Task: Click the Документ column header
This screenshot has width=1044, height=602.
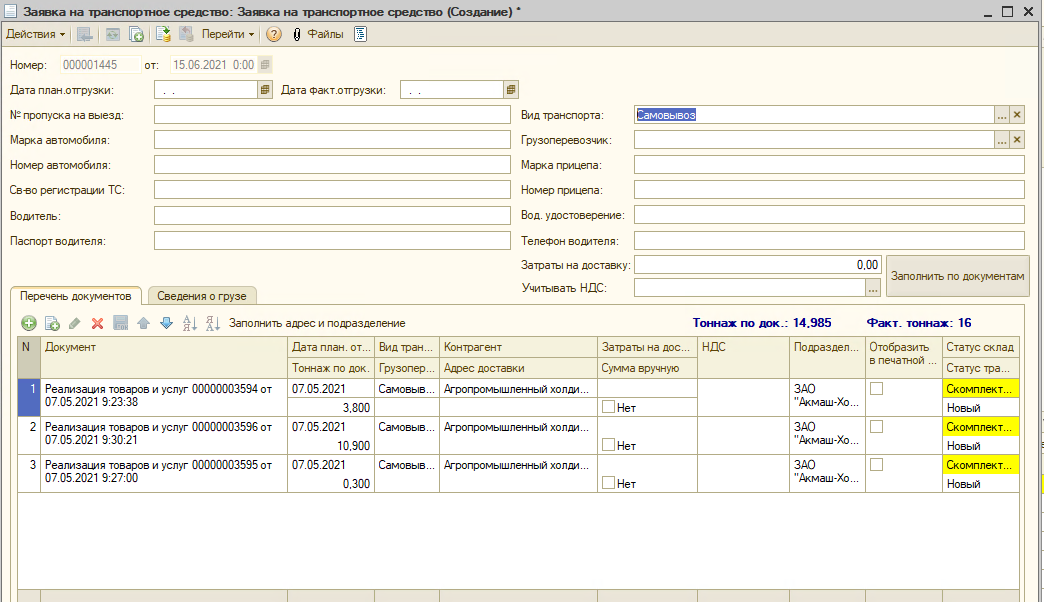Action: click(x=164, y=358)
